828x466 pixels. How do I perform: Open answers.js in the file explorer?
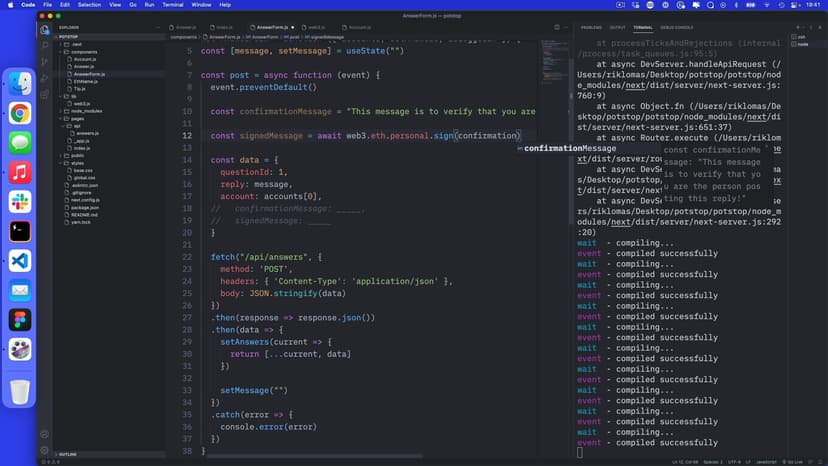pos(87,133)
